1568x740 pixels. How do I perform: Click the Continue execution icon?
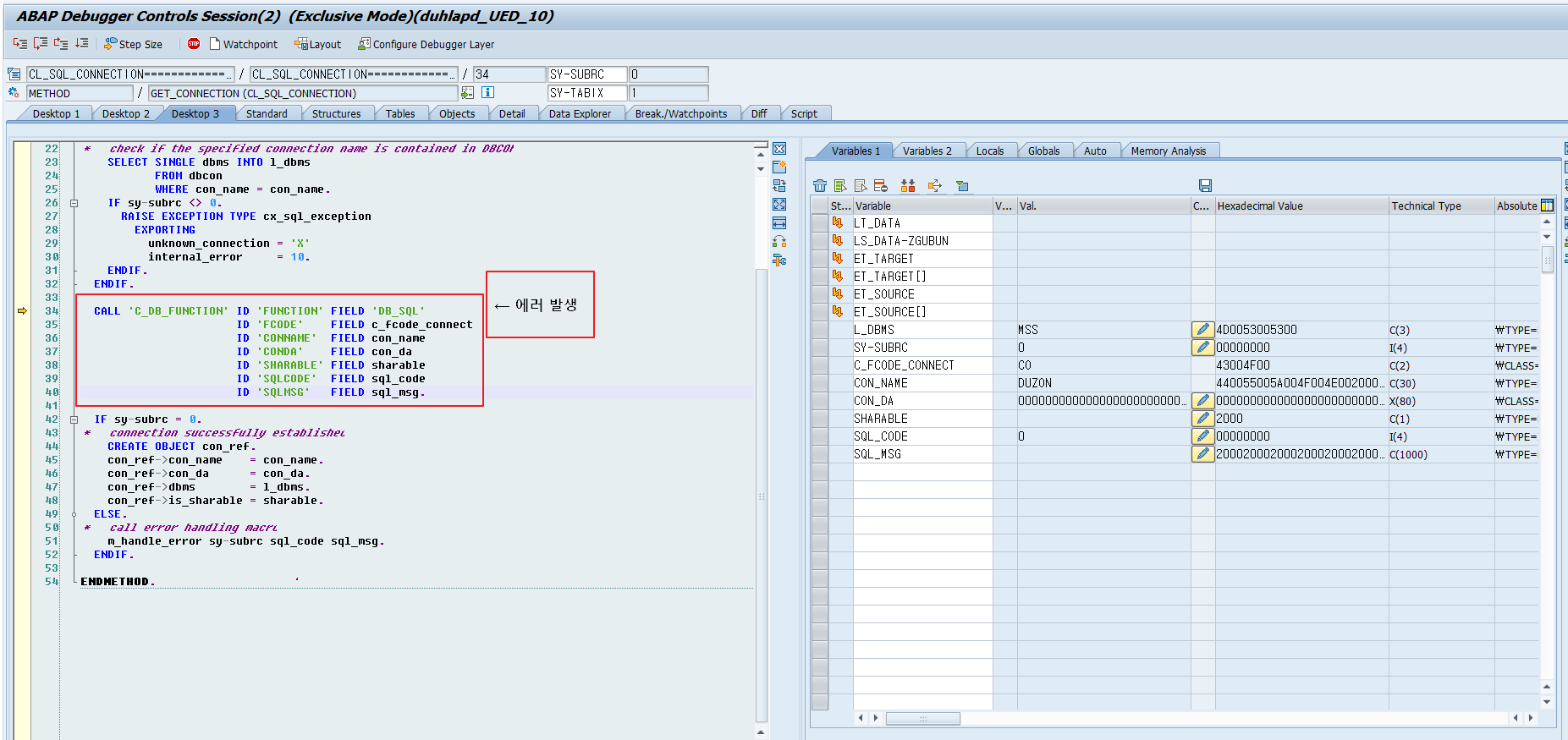click(x=82, y=43)
